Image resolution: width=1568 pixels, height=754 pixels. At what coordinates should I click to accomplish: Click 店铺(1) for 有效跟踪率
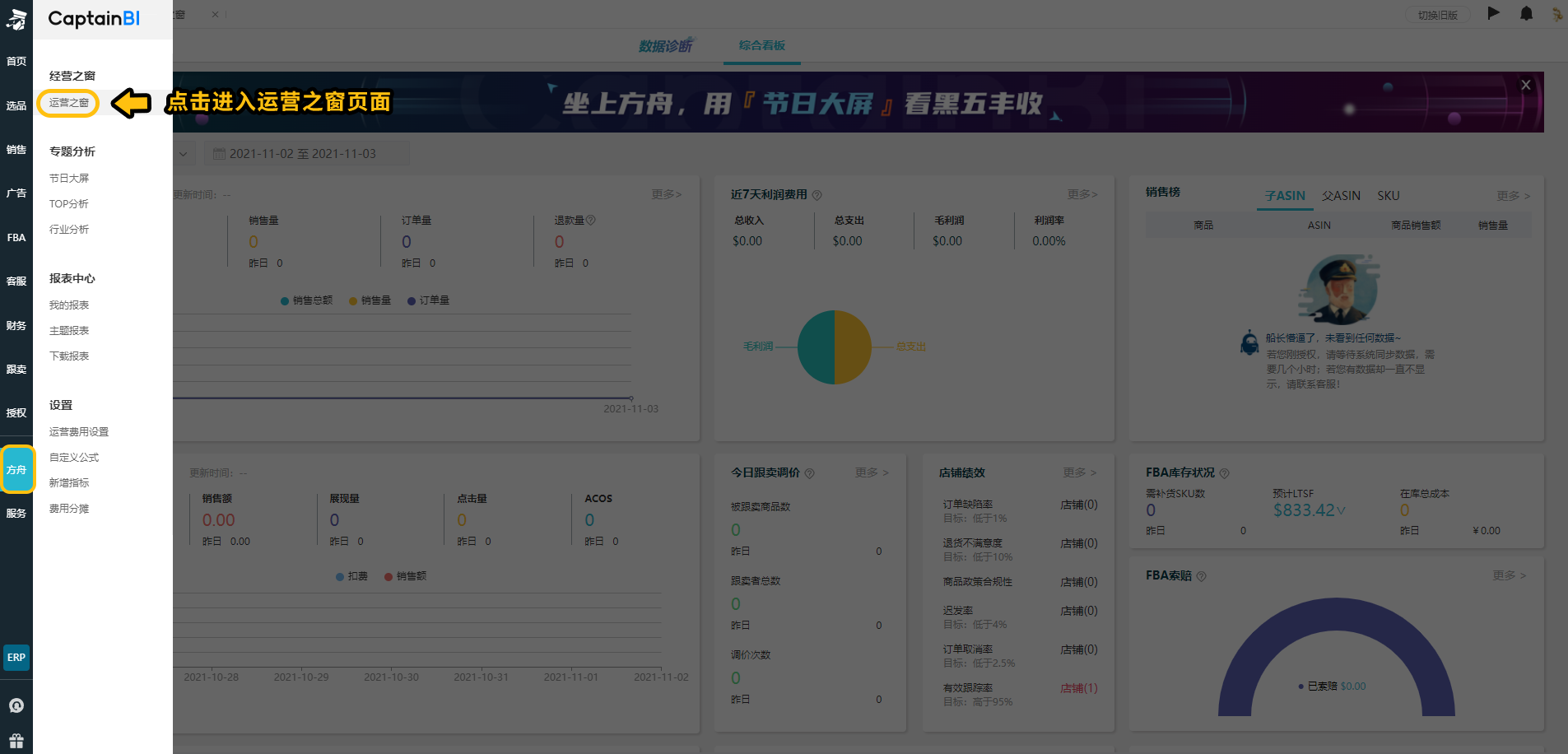[x=1079, y=688]
